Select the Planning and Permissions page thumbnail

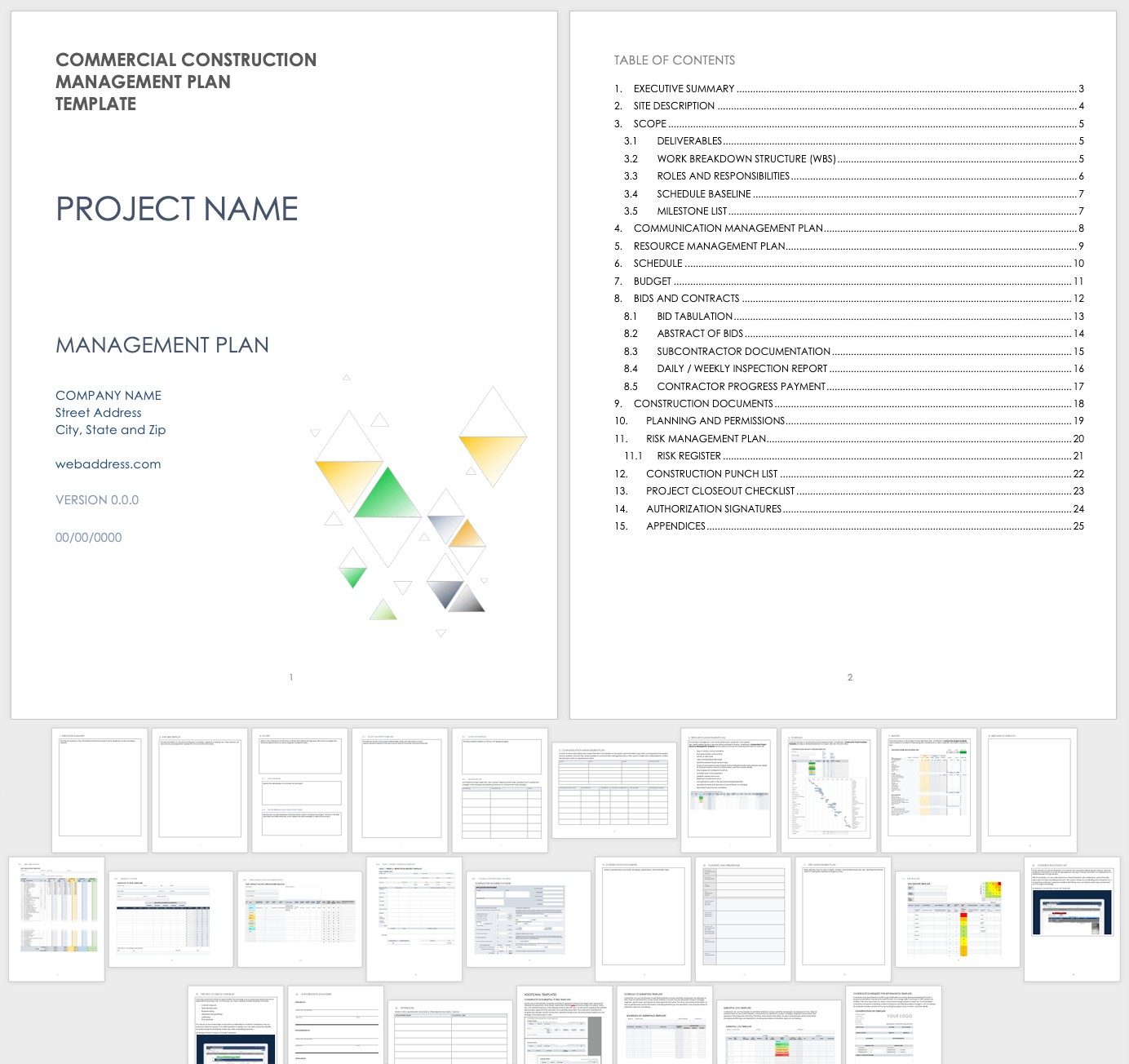click(x=743, y=919)
